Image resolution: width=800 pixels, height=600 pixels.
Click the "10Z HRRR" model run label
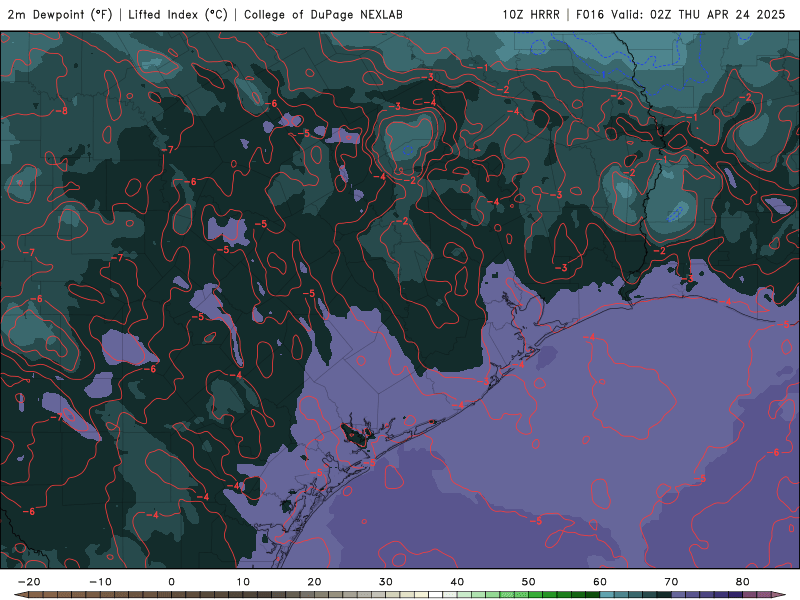(x=531, y=15)
